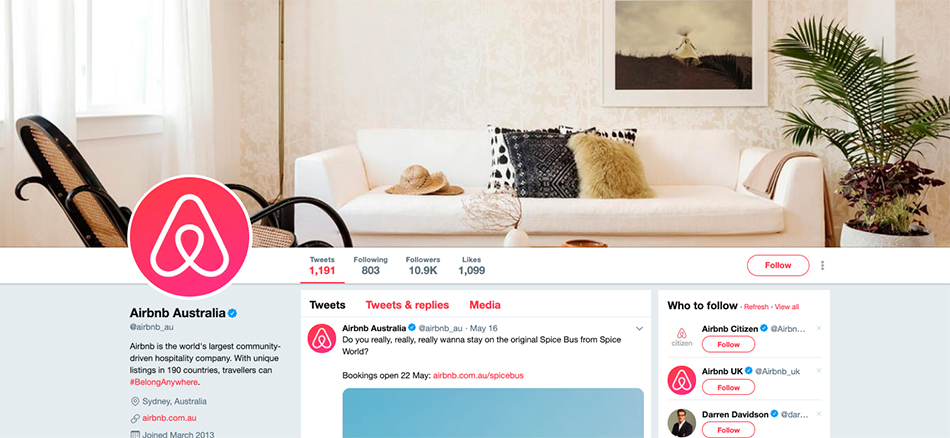Refresh the Who to follow list

pyautogui.click(x=756, y=307)
